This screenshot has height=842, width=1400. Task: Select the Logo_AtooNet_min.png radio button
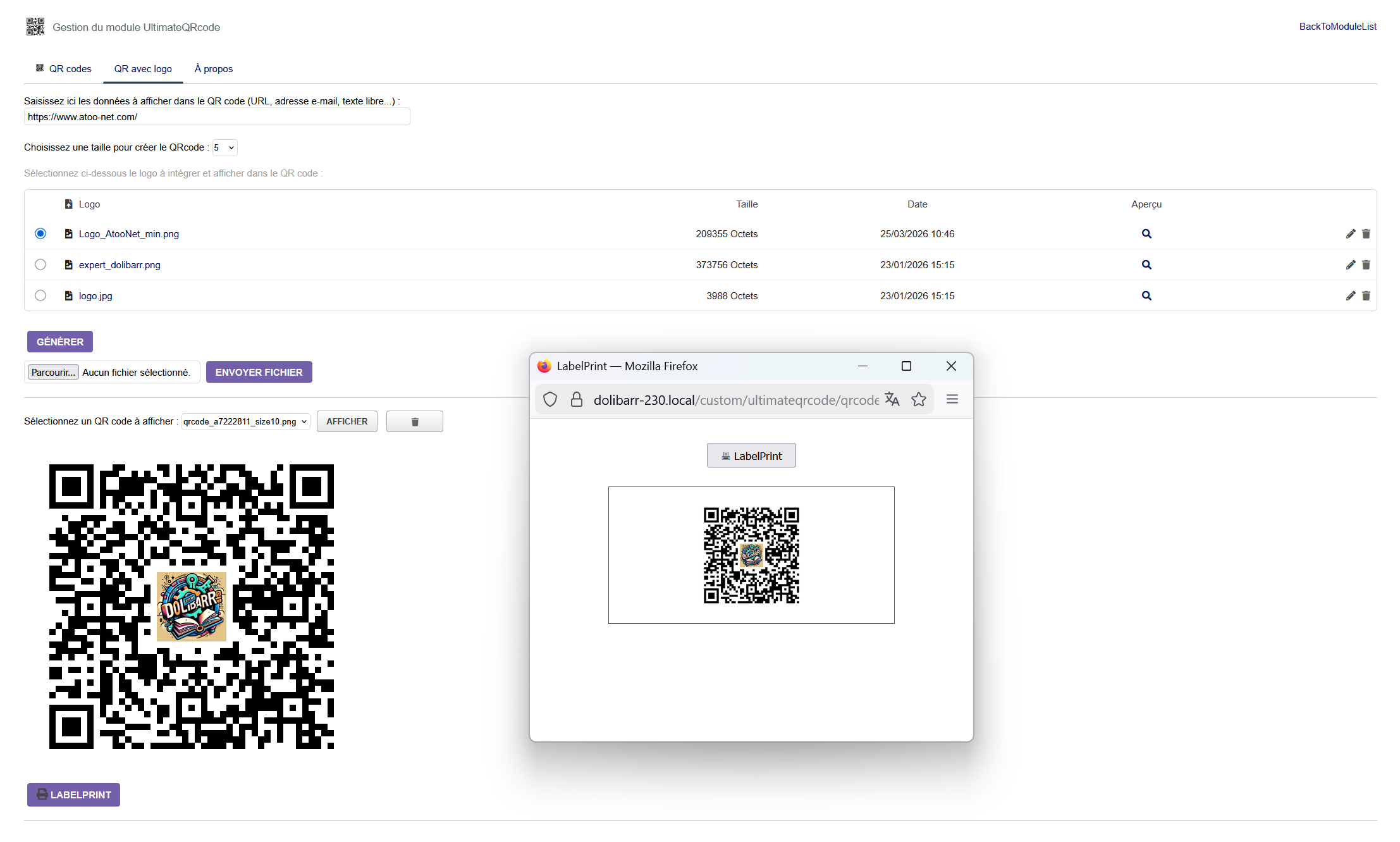(x=40, y=234)
